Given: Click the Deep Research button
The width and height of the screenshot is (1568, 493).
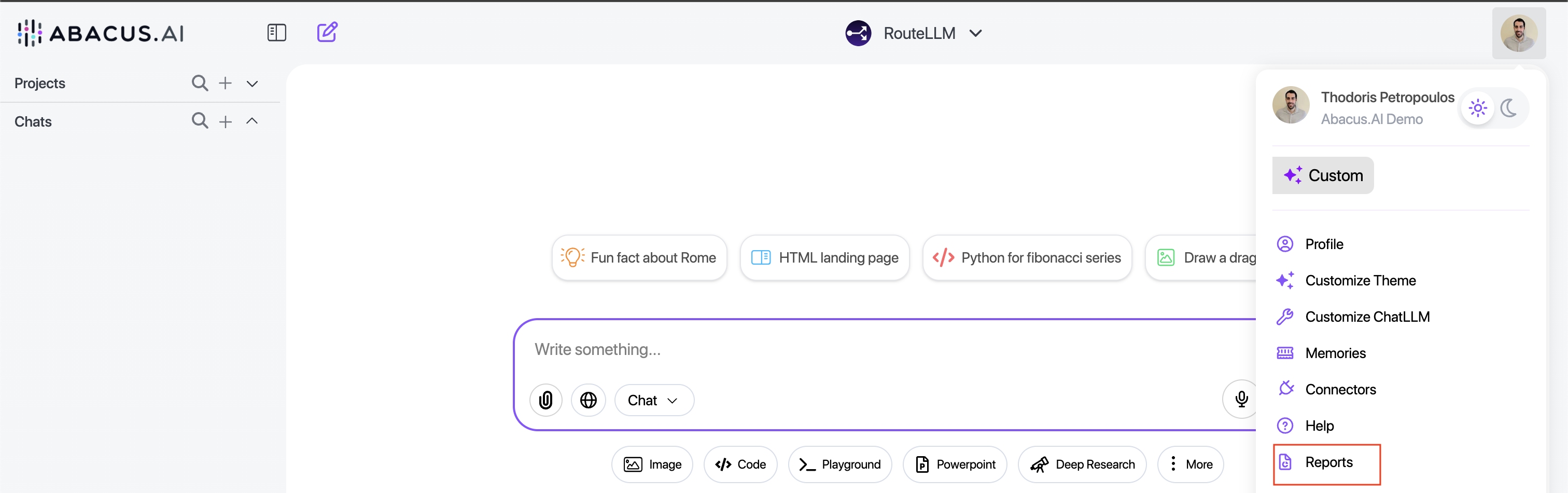Looking at the screenshot, I should 1082,464.
